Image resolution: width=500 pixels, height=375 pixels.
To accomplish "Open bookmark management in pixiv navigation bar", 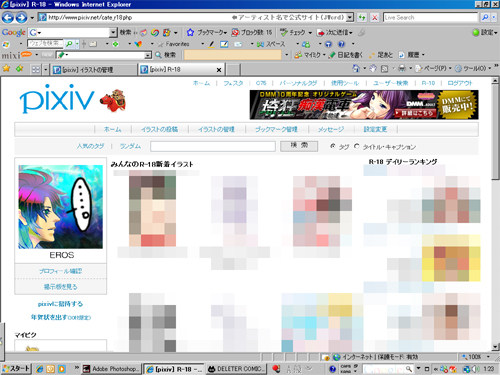I will click(x=276, y=129).
